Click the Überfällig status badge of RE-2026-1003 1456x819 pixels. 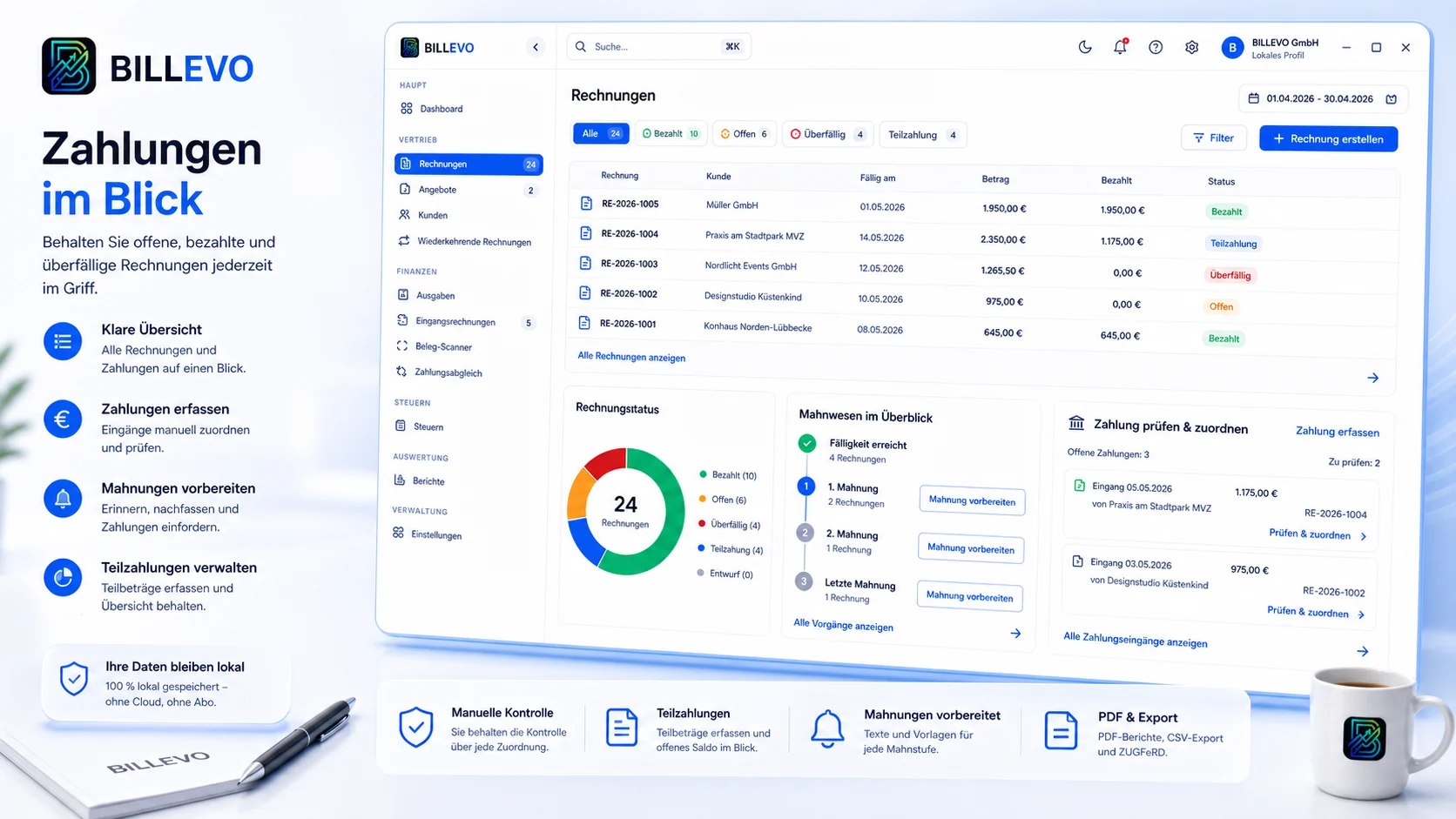(1230, 275)
